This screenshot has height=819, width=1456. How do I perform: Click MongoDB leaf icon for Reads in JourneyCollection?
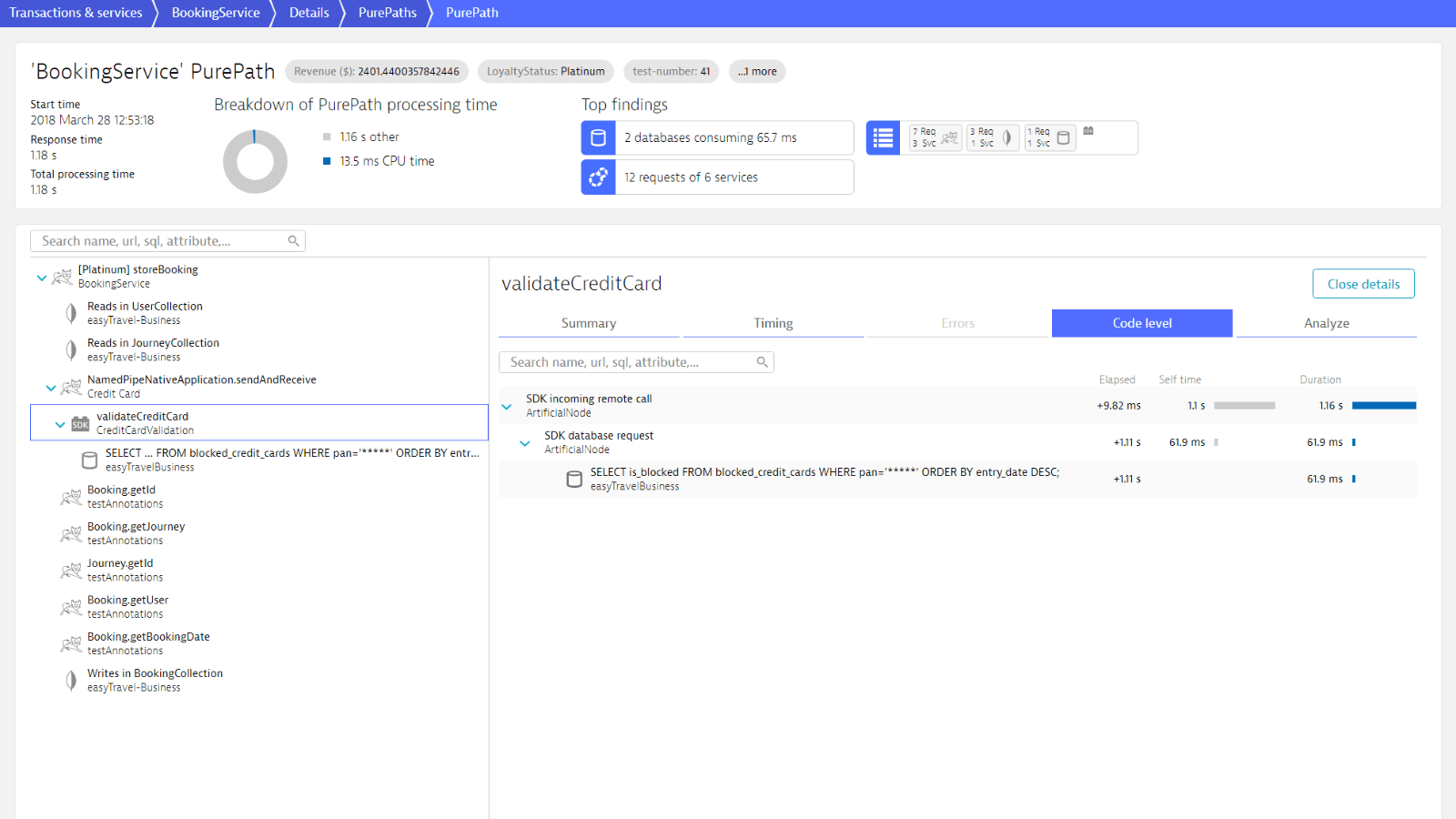[71, 349]
